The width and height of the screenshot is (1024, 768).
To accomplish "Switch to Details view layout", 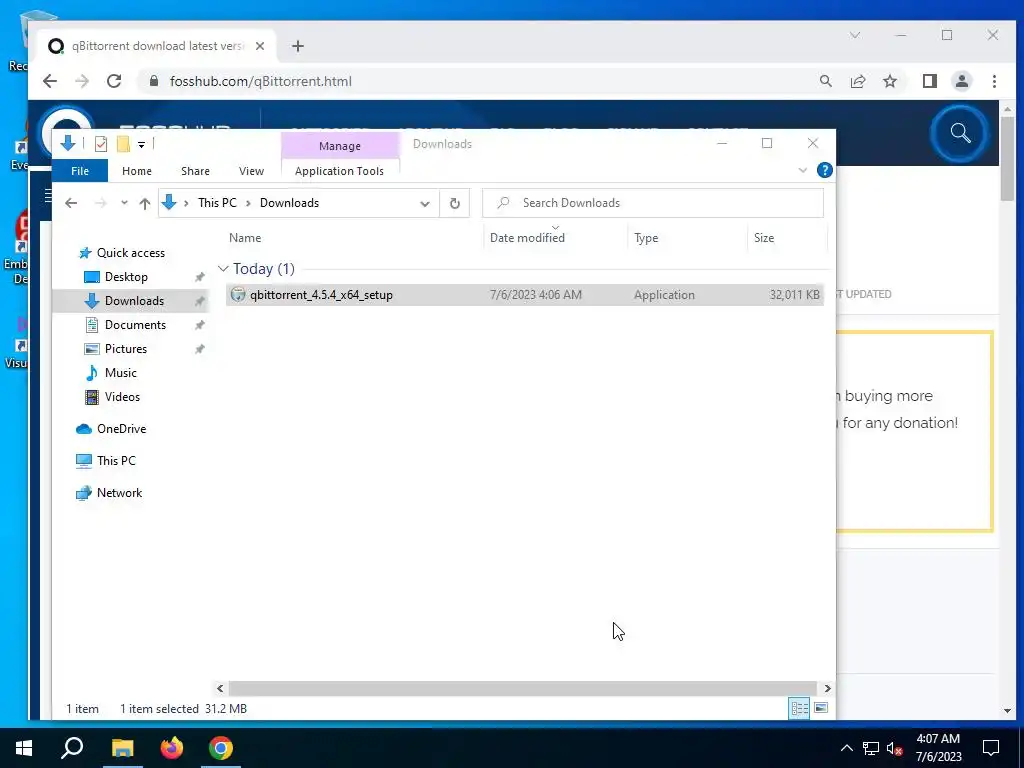I will coord(799,709).
